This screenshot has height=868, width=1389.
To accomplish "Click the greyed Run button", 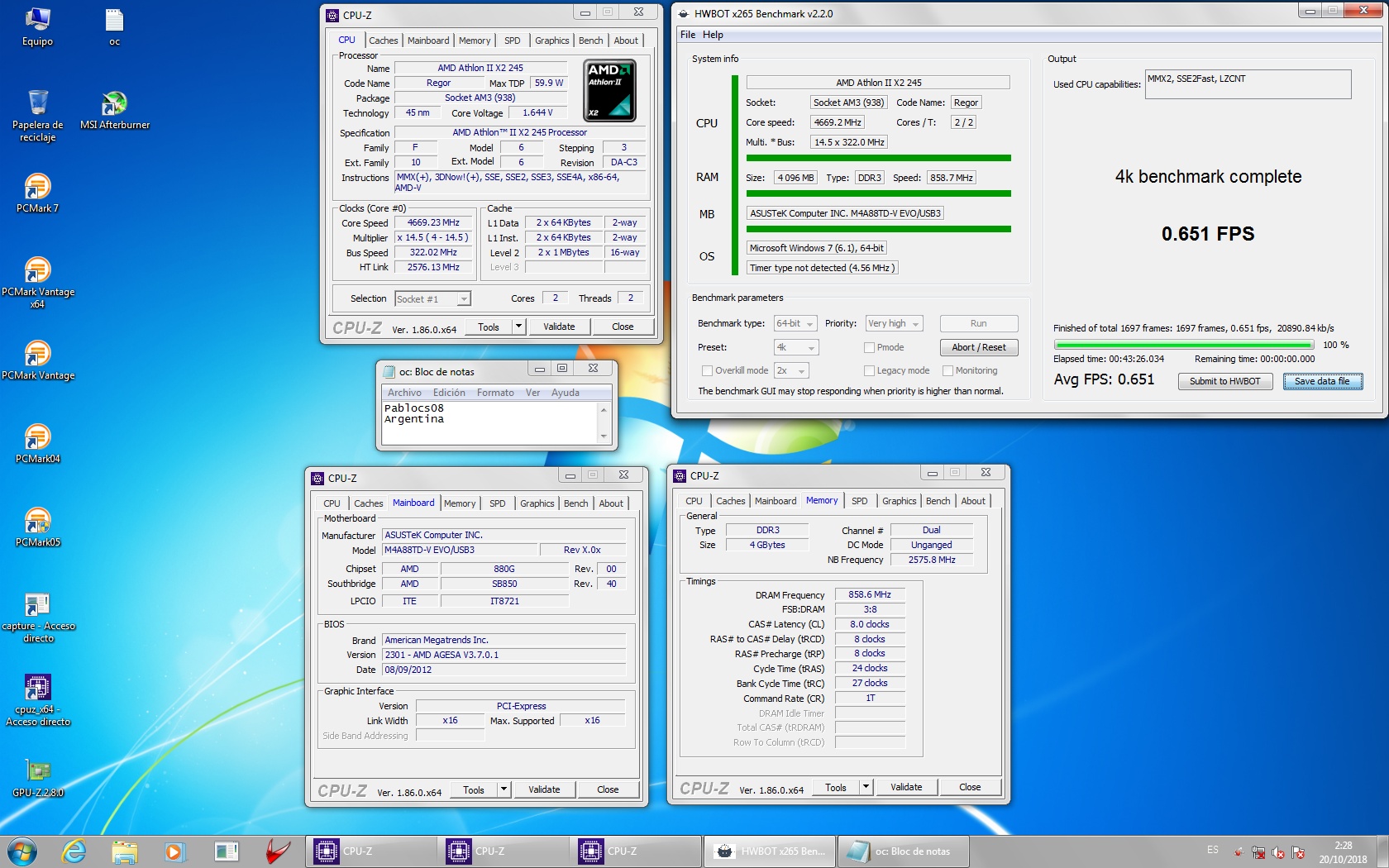I will coord(978,323).
